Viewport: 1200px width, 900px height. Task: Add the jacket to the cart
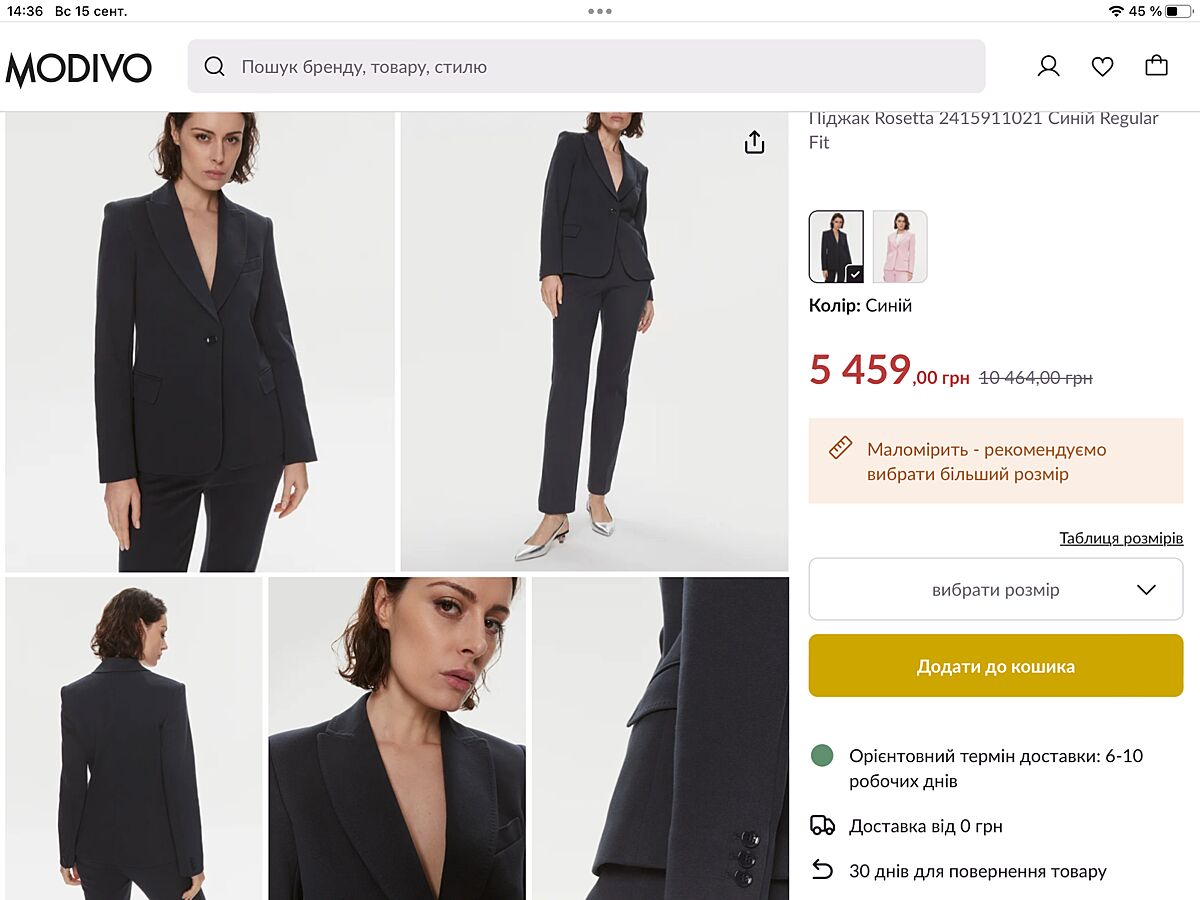tap(995, 666)
